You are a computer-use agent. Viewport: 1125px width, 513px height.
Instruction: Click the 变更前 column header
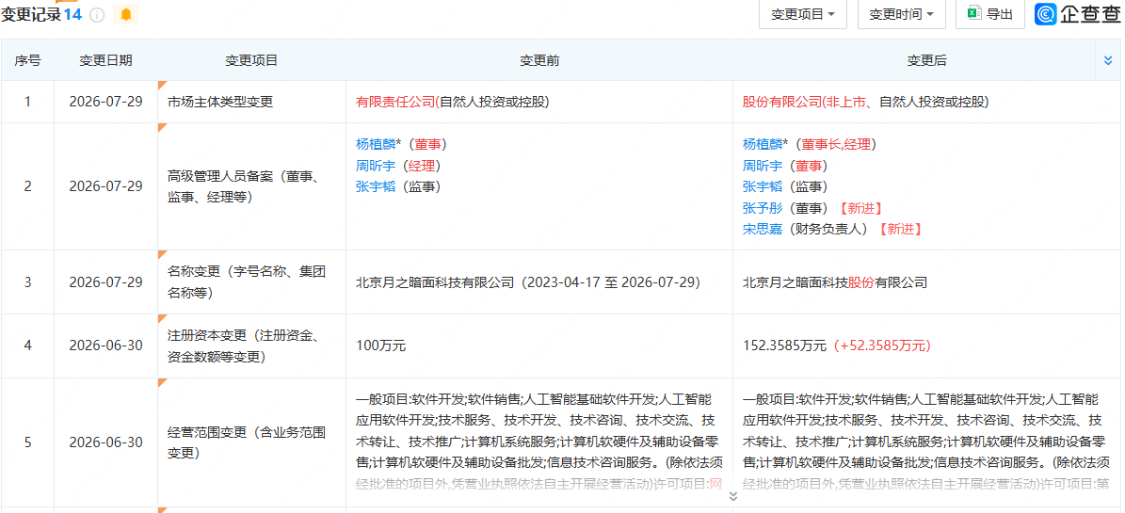pyautogui.click(x=540, y=61)
